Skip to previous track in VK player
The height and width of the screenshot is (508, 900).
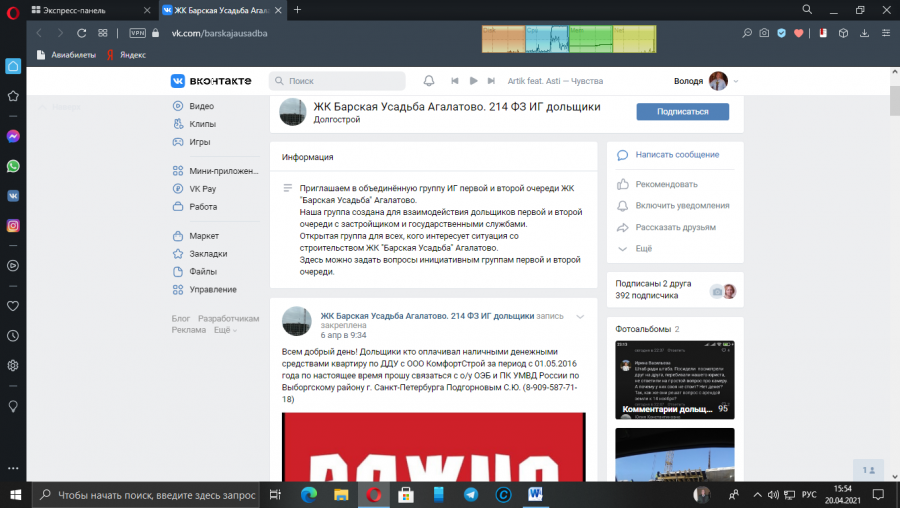pos(455,81)
